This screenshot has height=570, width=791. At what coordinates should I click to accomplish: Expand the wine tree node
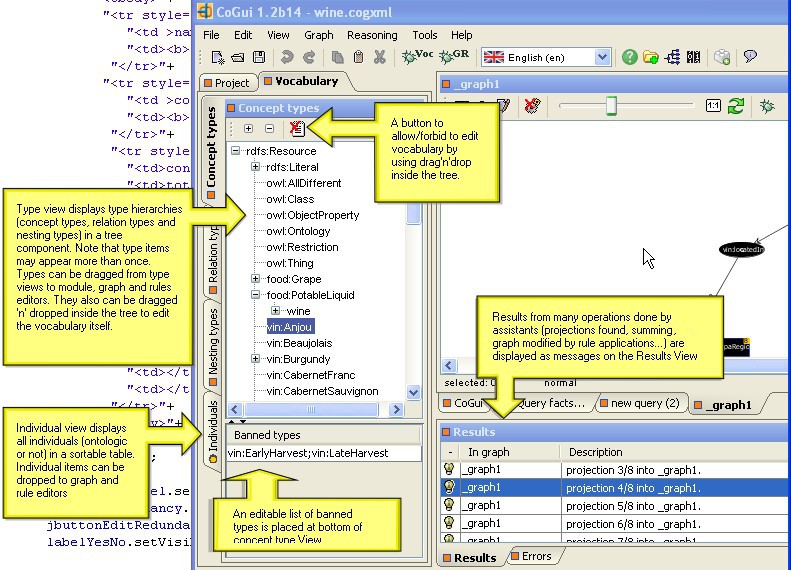point(275,311)
